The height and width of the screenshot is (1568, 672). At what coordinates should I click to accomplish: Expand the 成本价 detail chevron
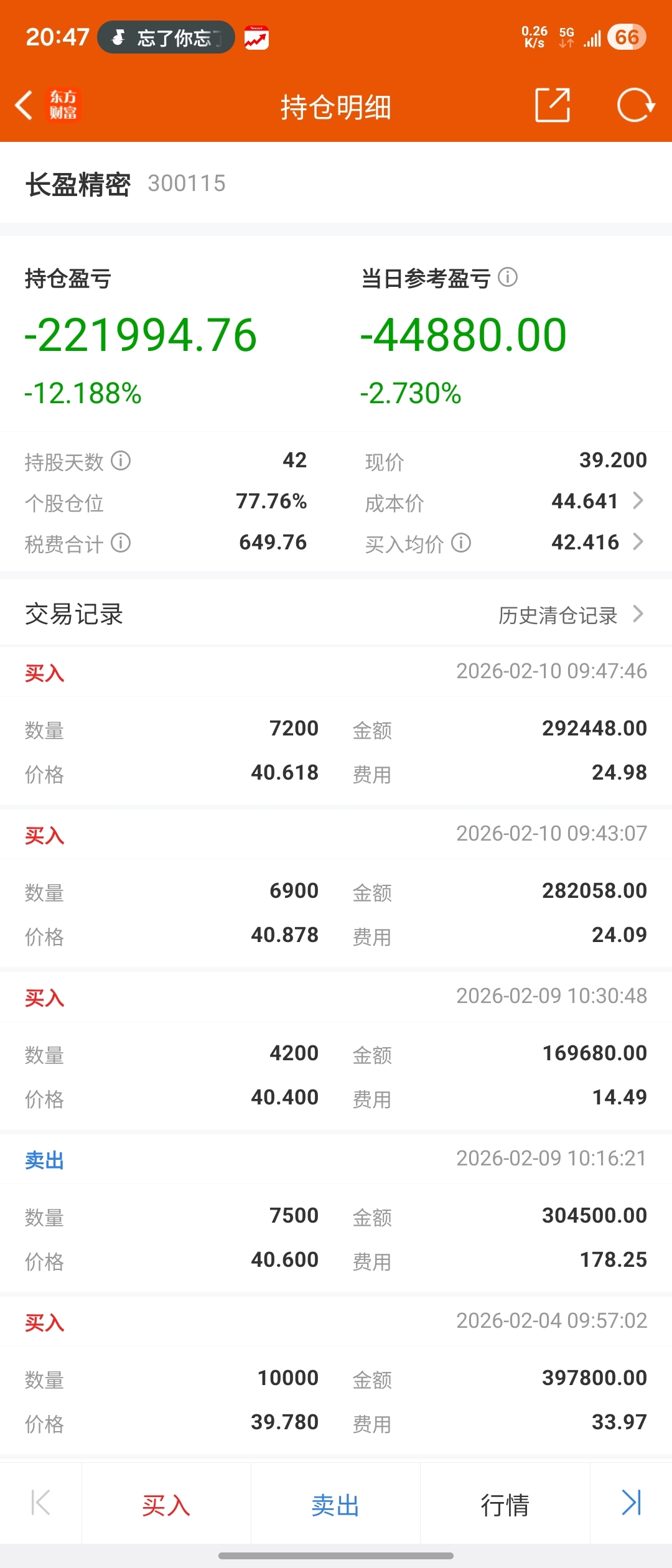[638, 501]
